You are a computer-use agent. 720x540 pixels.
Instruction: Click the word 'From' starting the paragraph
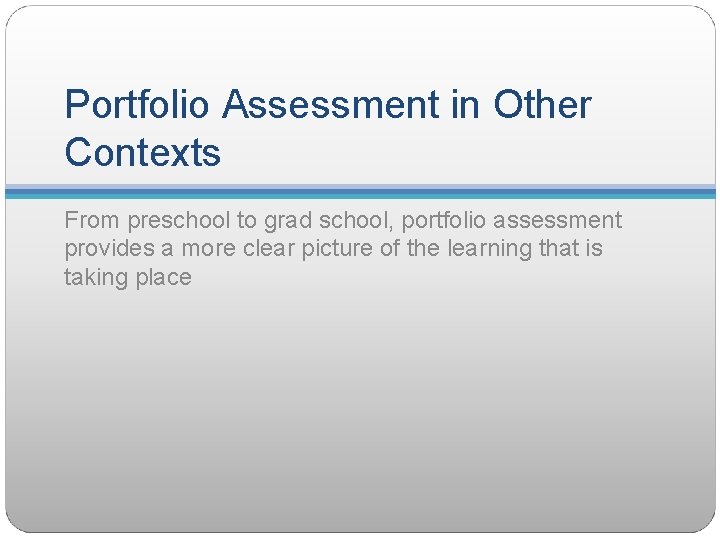92,220
